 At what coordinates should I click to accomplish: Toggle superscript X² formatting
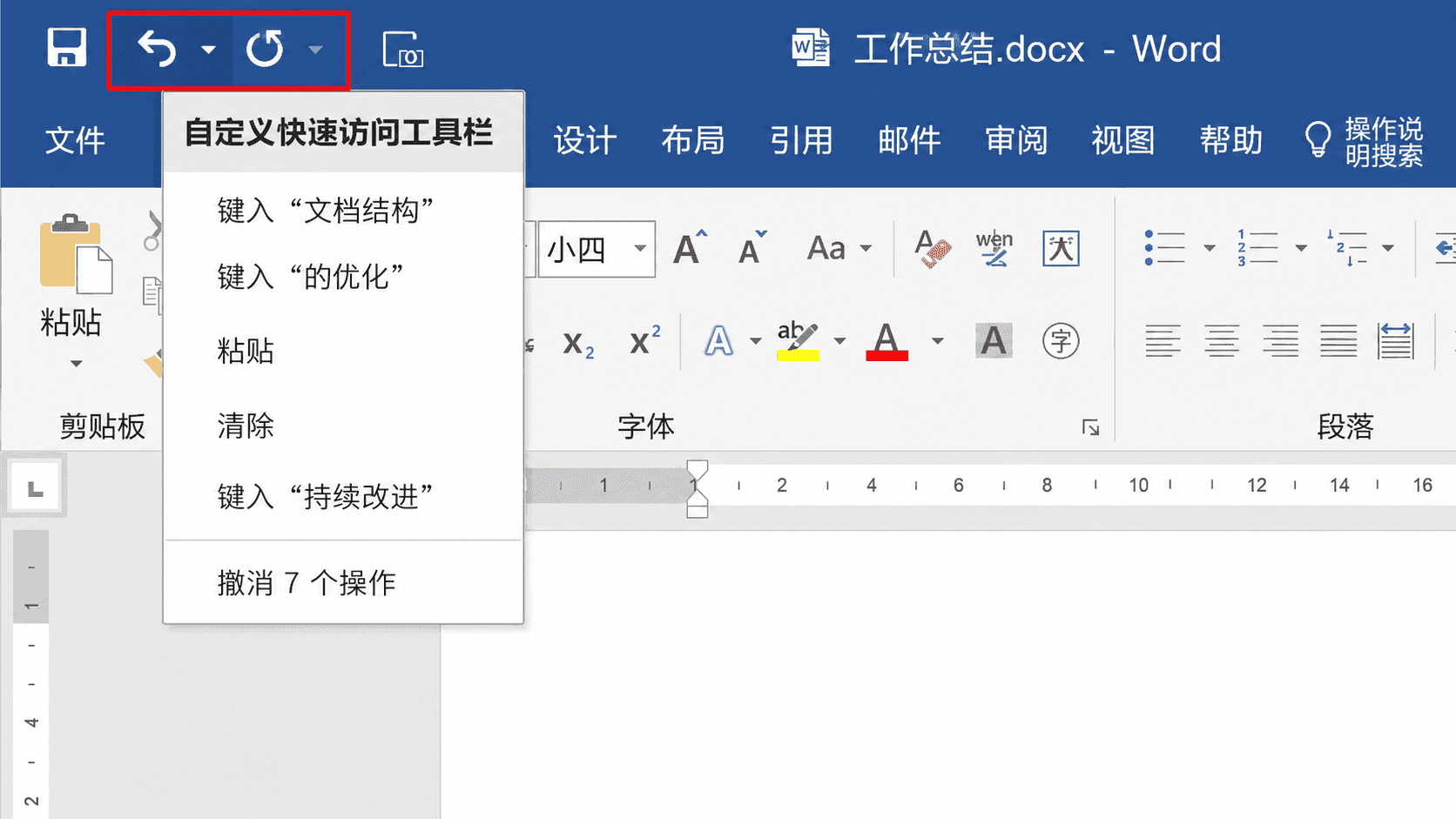point(645,341)
